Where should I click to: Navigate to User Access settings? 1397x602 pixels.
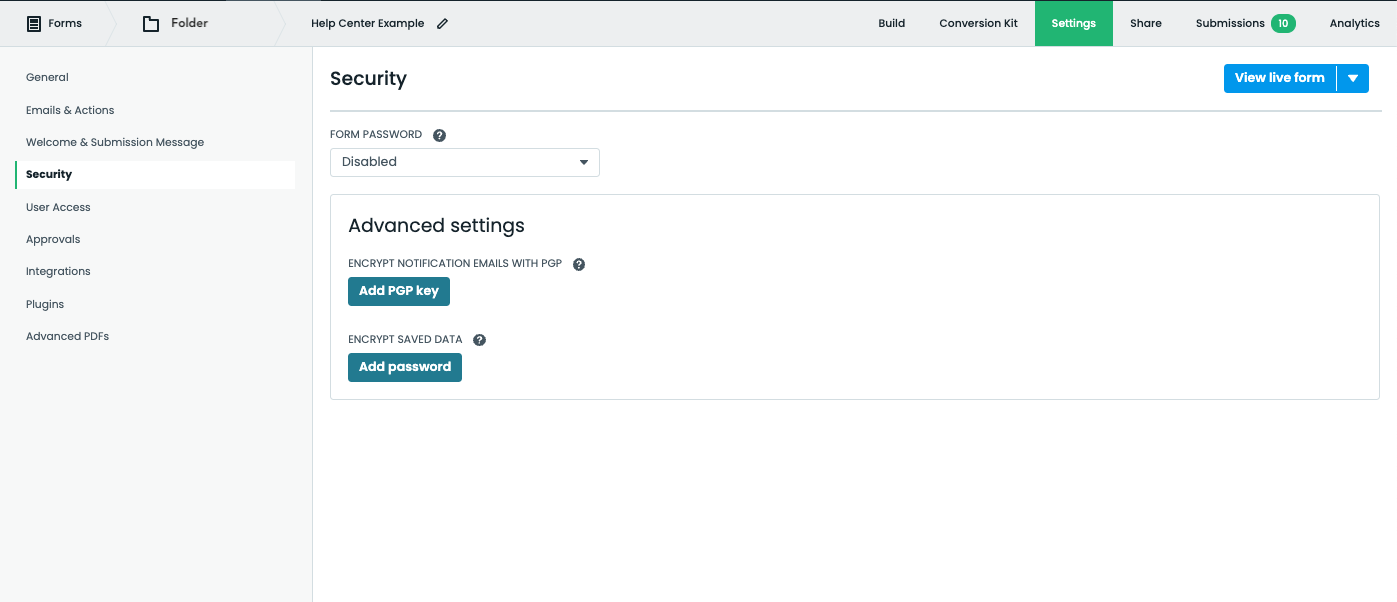(58, 207)
